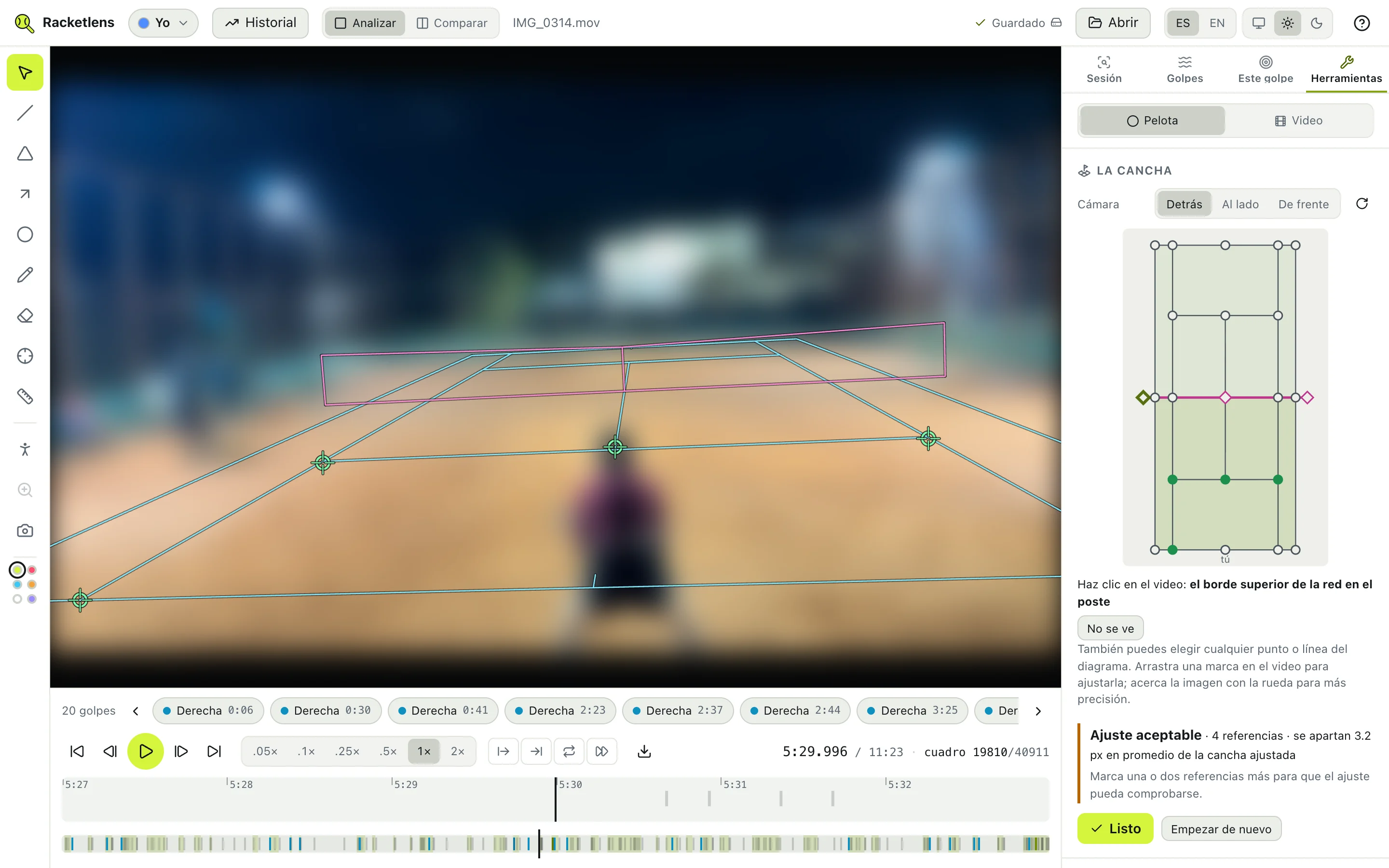The height and width of the screenshot is (868, 1389).
Task: Switch to Comparar mode
Action: tap(452, 23)
